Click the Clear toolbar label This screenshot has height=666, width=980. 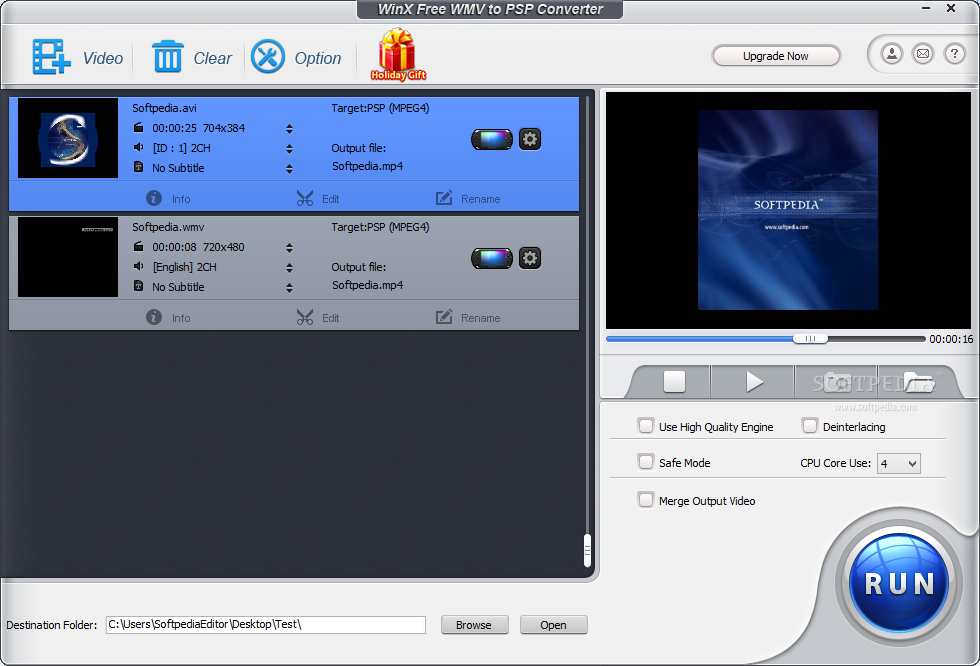212,58
